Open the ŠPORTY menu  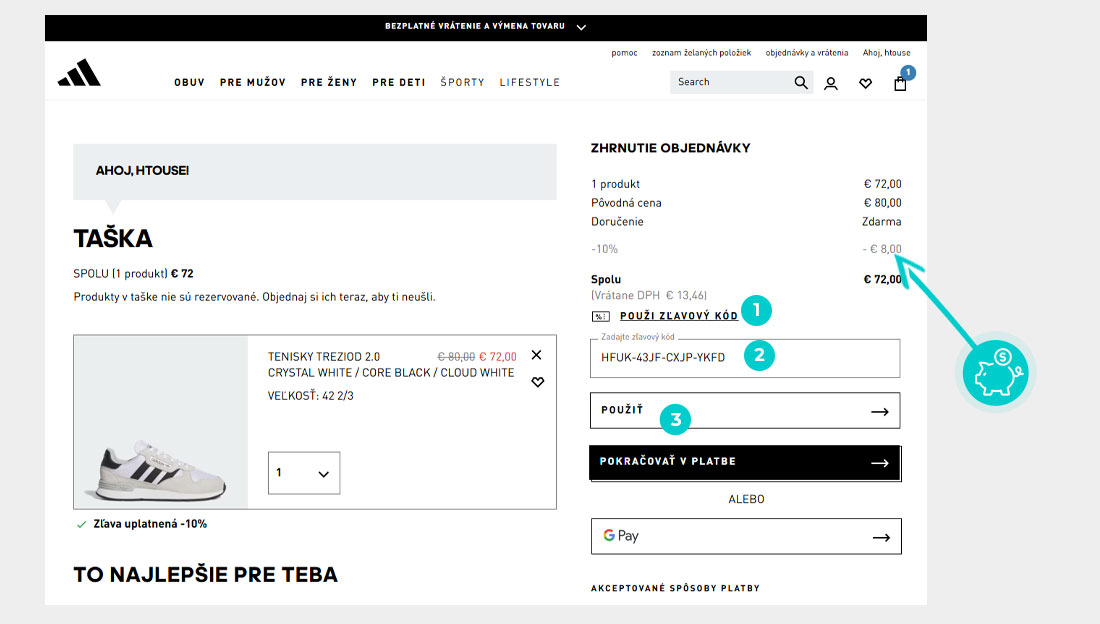(x=462, y=82)
